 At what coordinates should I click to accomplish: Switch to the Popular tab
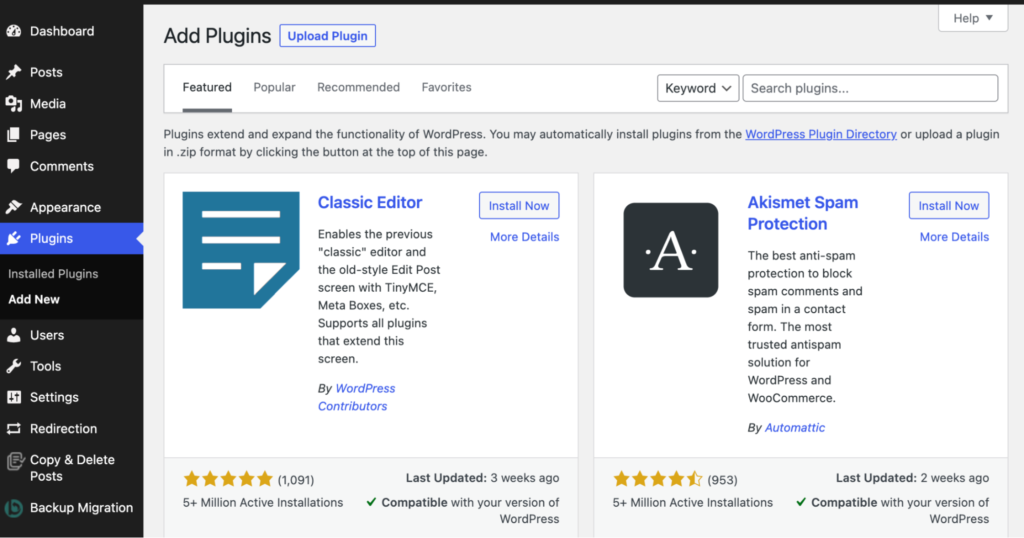[x=274, y=87]
